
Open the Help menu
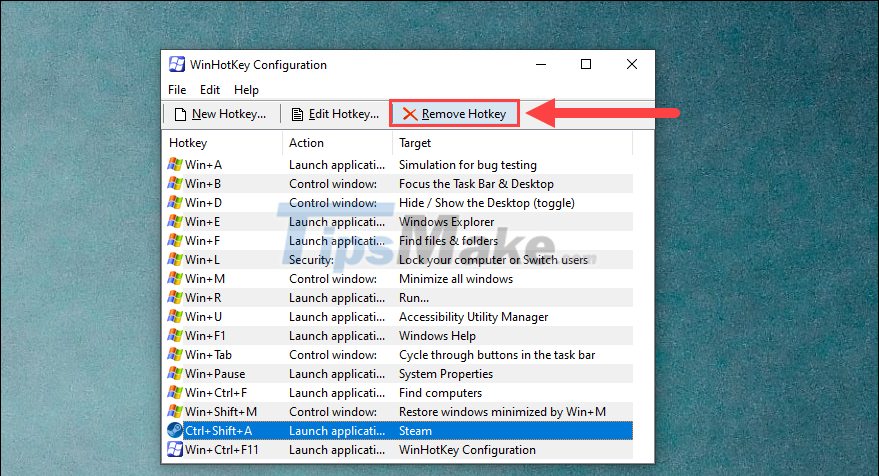click(x=246, y=90)
